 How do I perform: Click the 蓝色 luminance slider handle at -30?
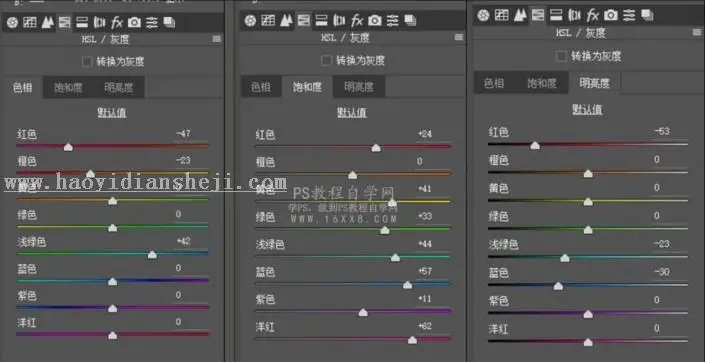pyautogui.click(x=558, y=286)
